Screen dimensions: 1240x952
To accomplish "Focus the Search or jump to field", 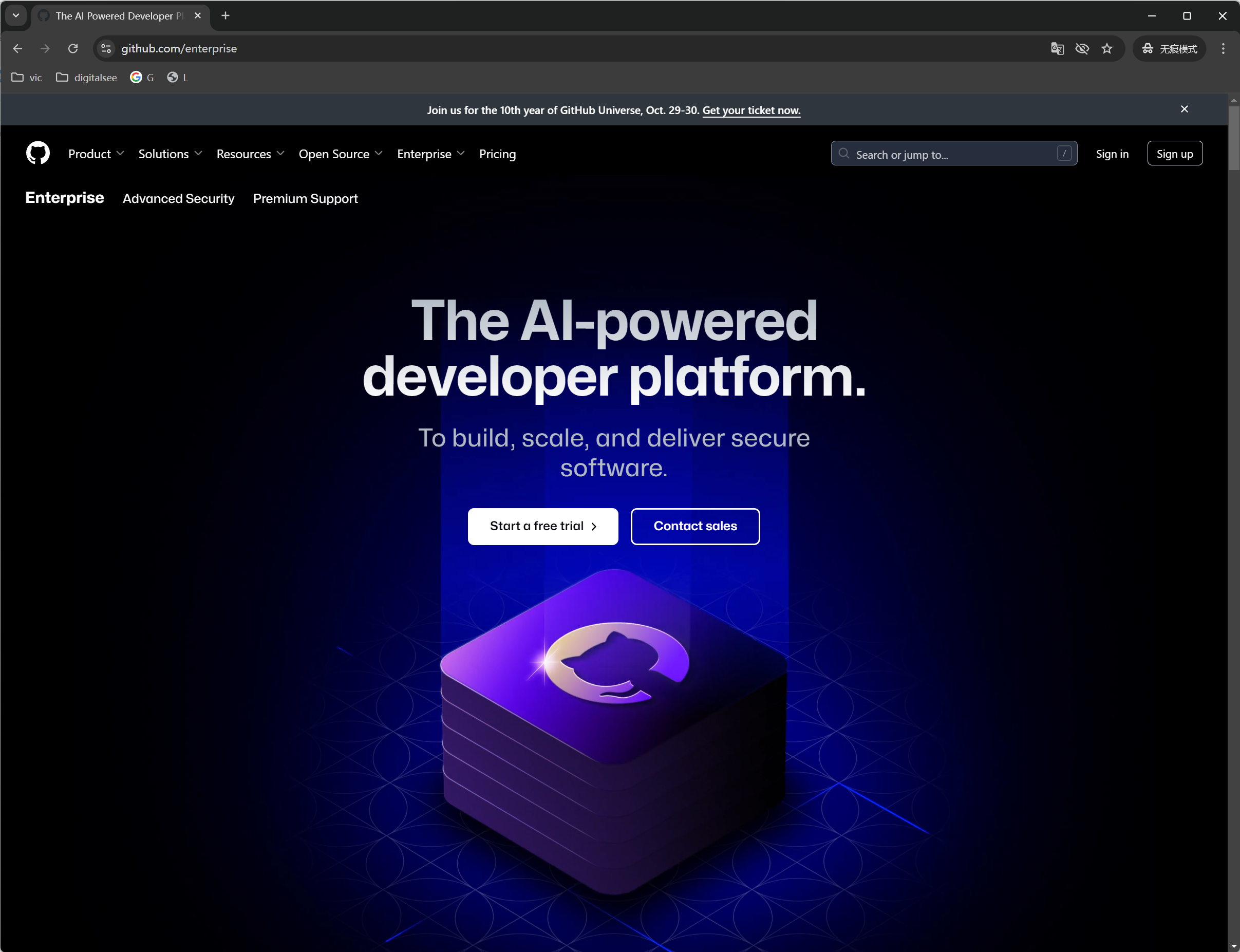I will point(954,154).
